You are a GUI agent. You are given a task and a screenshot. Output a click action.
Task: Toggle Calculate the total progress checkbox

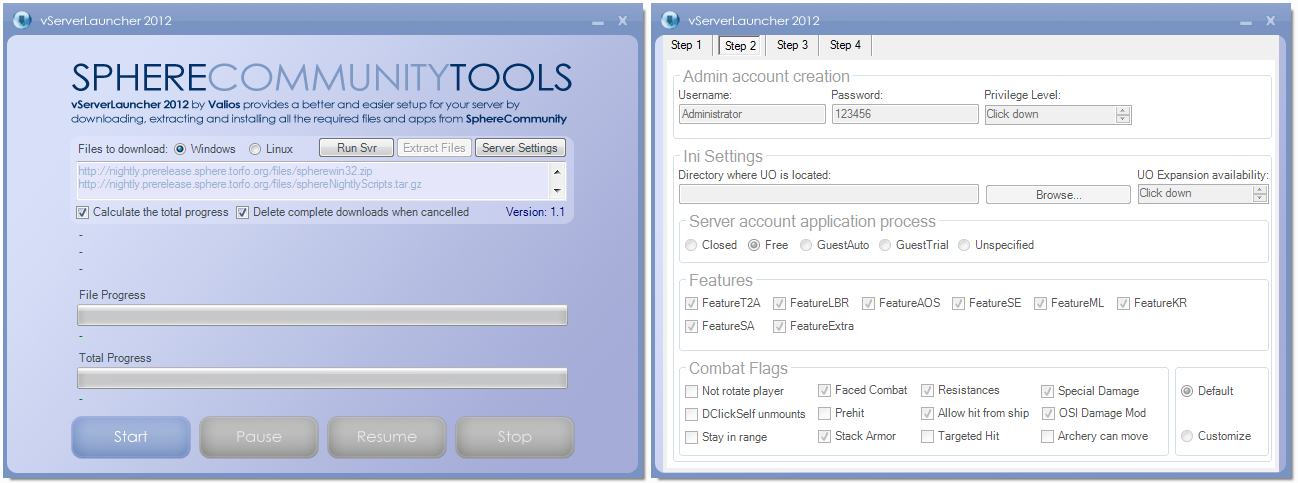coord(83,212)
